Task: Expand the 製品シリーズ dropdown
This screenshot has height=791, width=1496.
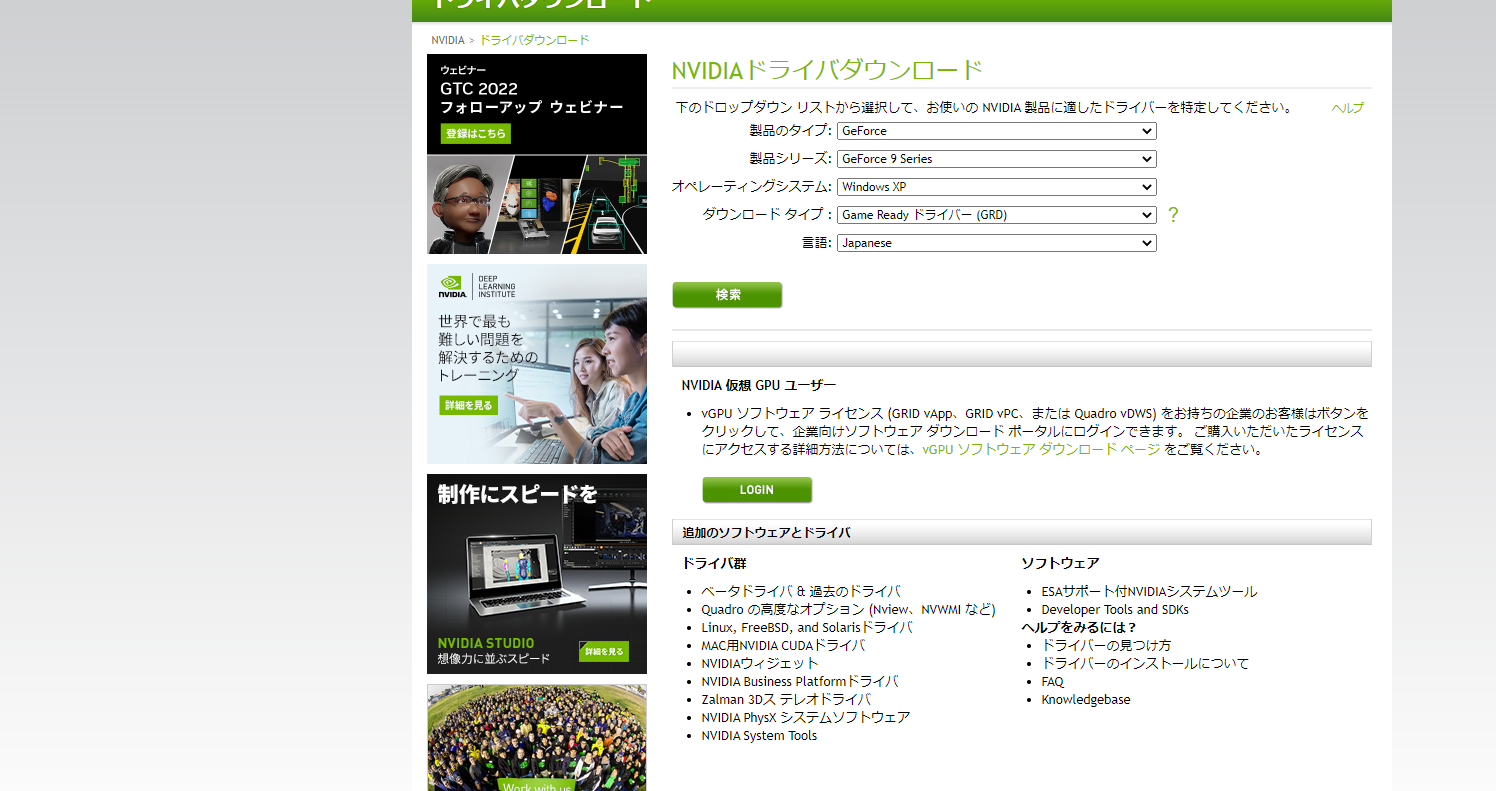Action: coord(996,159)
